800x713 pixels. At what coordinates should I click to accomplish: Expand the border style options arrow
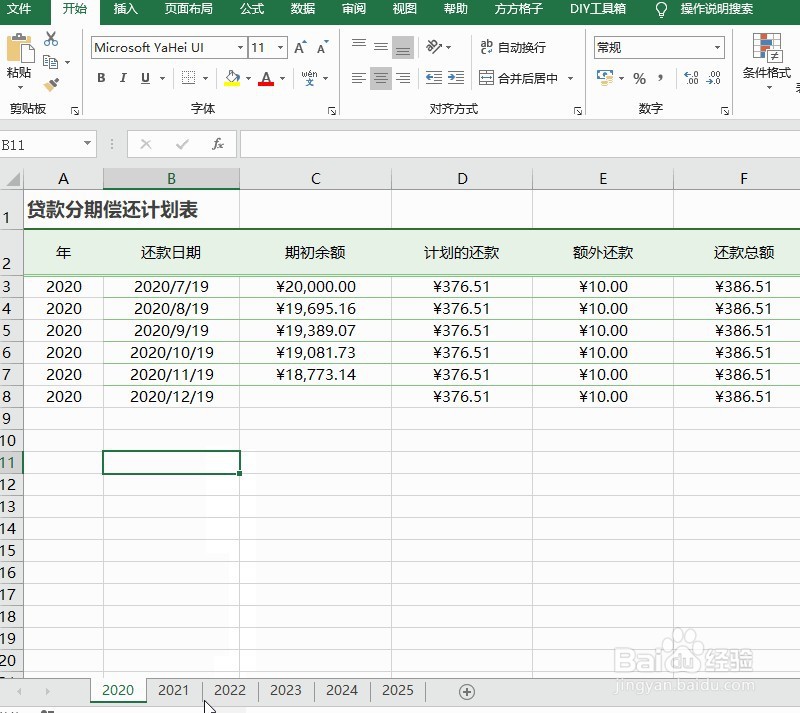coord(206,77)
